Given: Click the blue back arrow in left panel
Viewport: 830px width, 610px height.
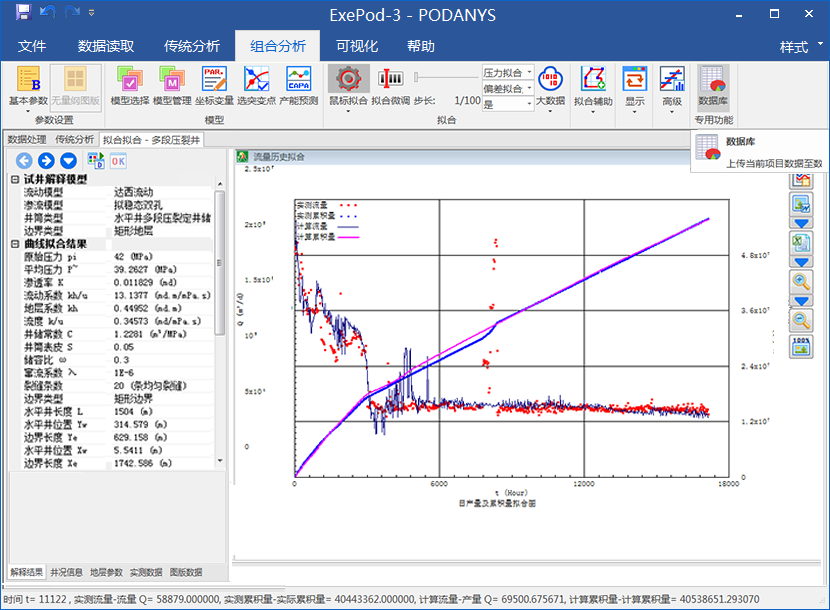Looking at the screenshot, I should coord(24,160).
